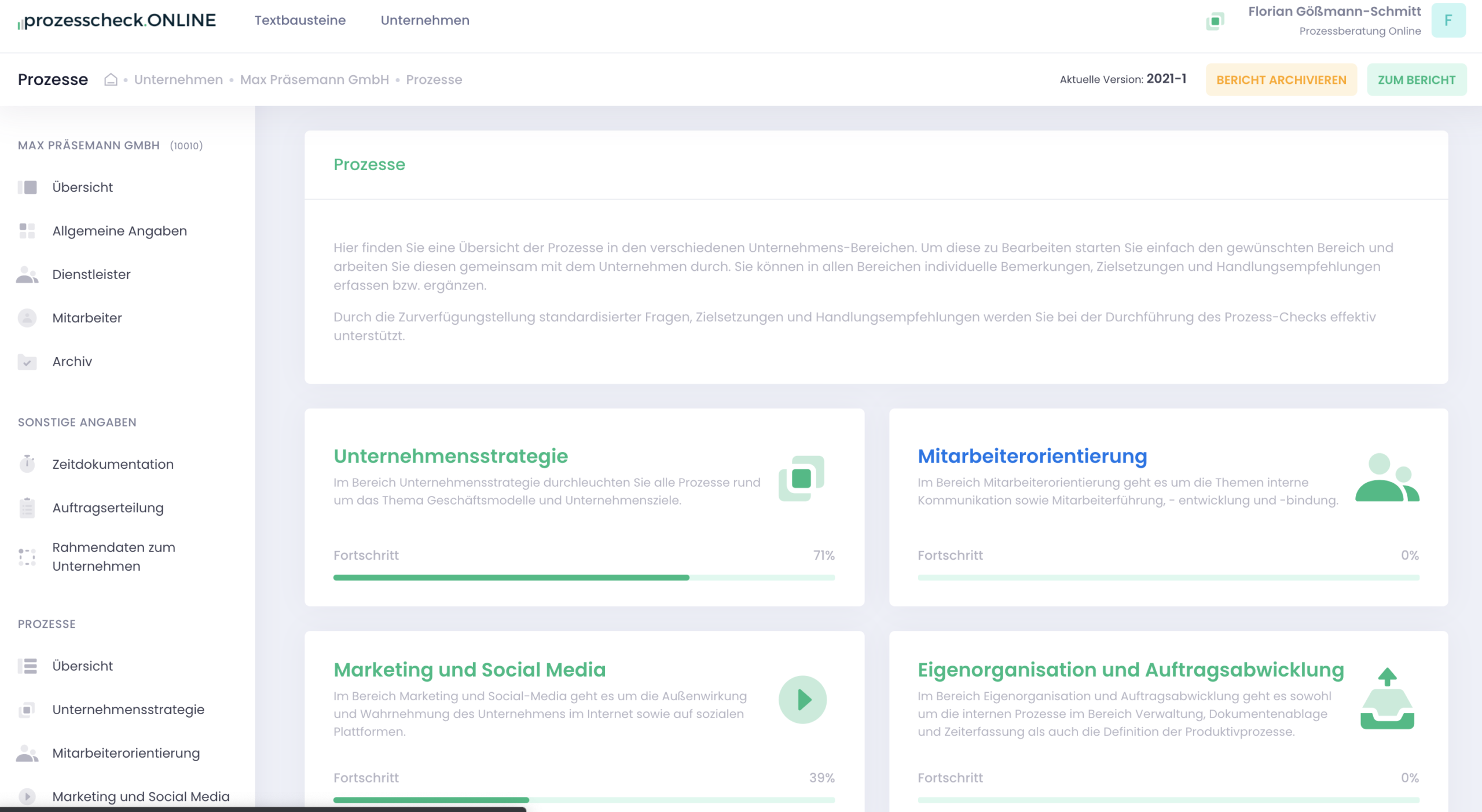Click the company Übersicht sidebar icon
The image size is (1482, 812).
tap(27, 187)
